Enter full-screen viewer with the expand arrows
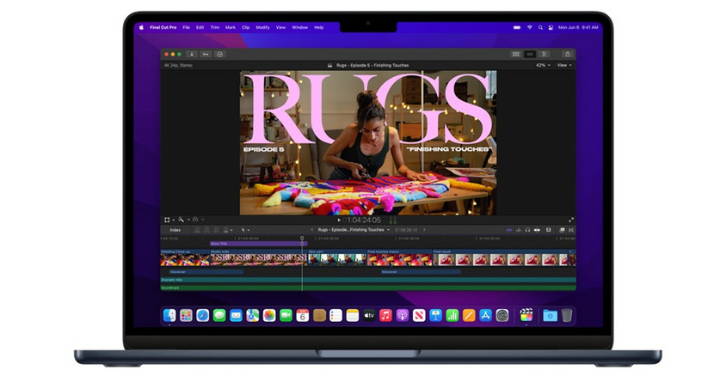The image size is (720, 379). [x=571, y=220]
